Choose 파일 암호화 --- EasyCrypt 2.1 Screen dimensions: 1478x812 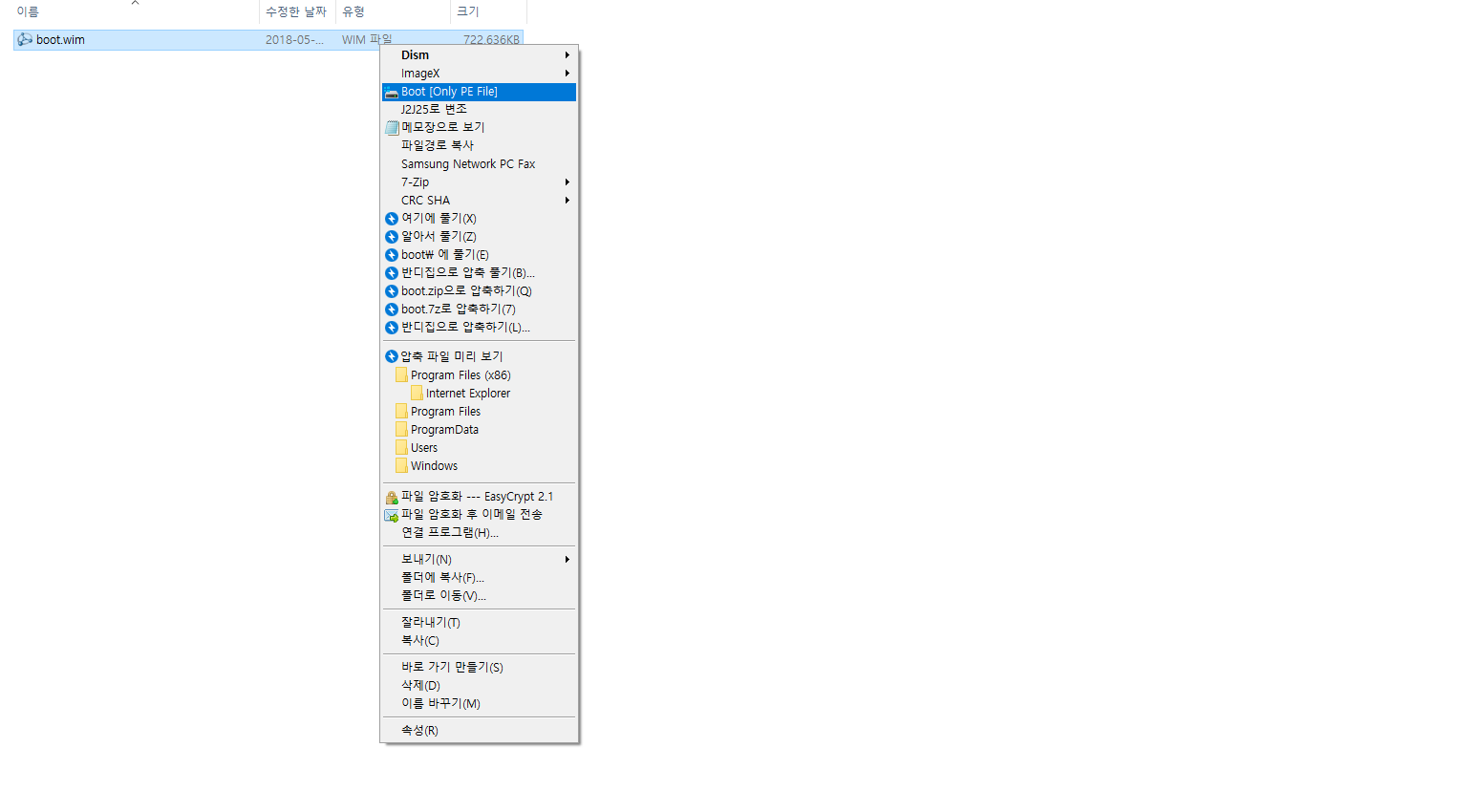point(479,497)
